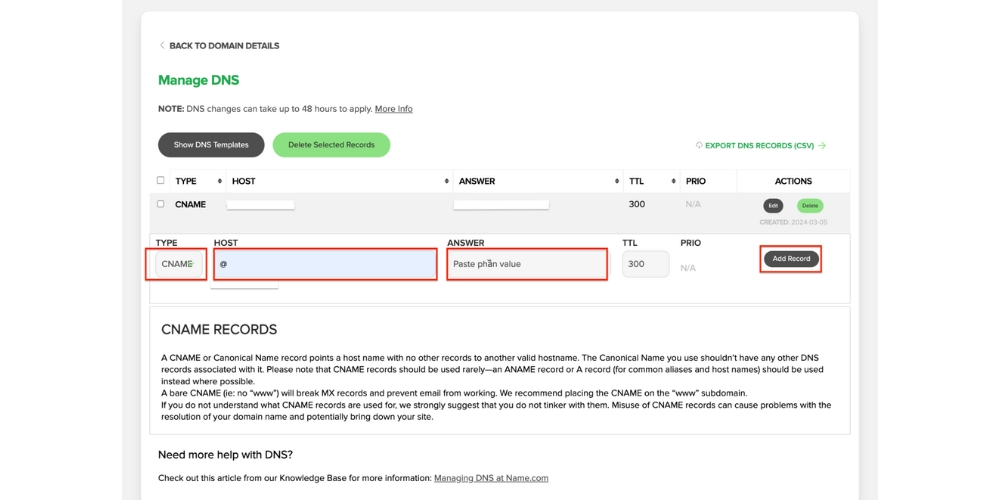This screenshot has height=500, width=1000.
Task: Click the ANSWER field with Paste phần value
Action: 527,264
